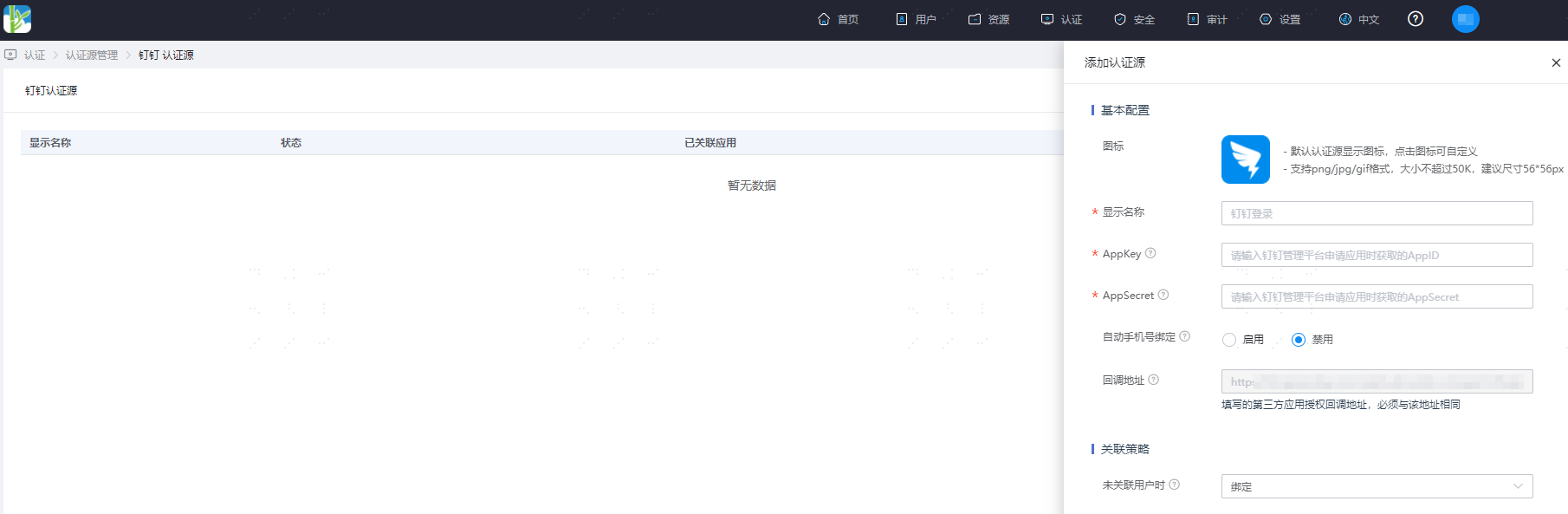The height and width of the screenshot is (514, 1568).
Task: Focus the AppSecret input field
Action: (x=1377, y=296)
